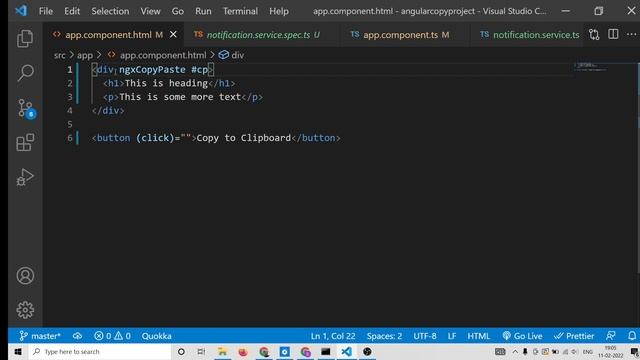Open the feedback icon in status bar
Screen dimensions: 640x360
(x=611, y=336)
